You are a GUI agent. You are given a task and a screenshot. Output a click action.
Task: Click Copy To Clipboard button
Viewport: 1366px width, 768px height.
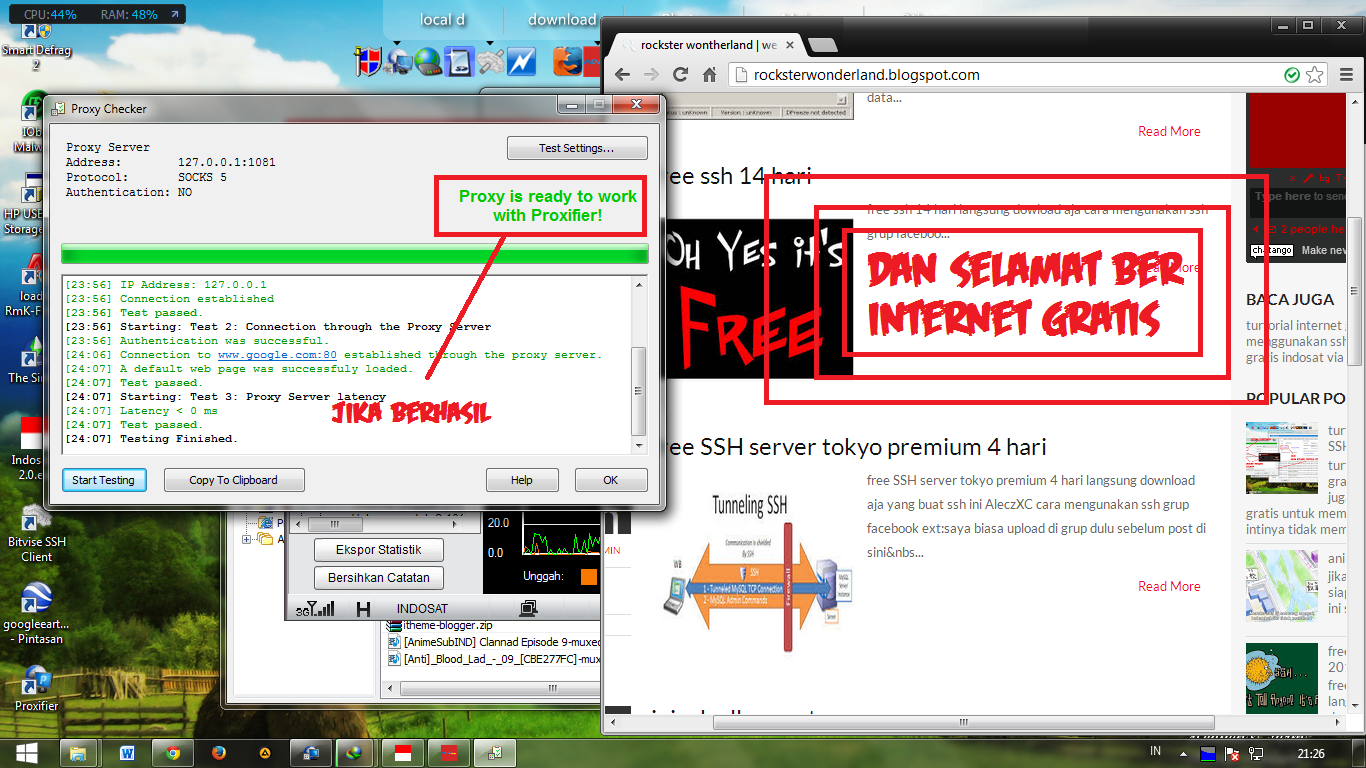click(234, 480)
